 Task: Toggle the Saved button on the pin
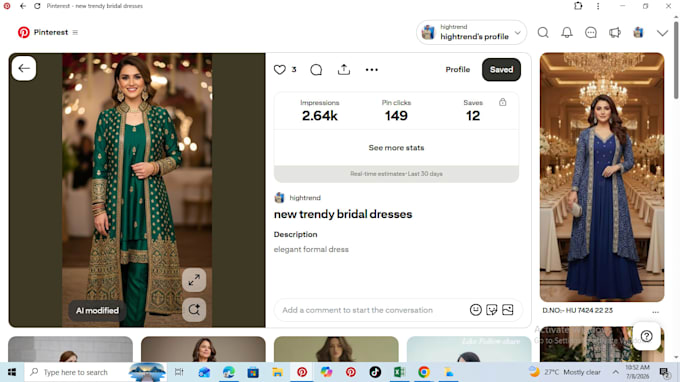(x=501, y=70)
